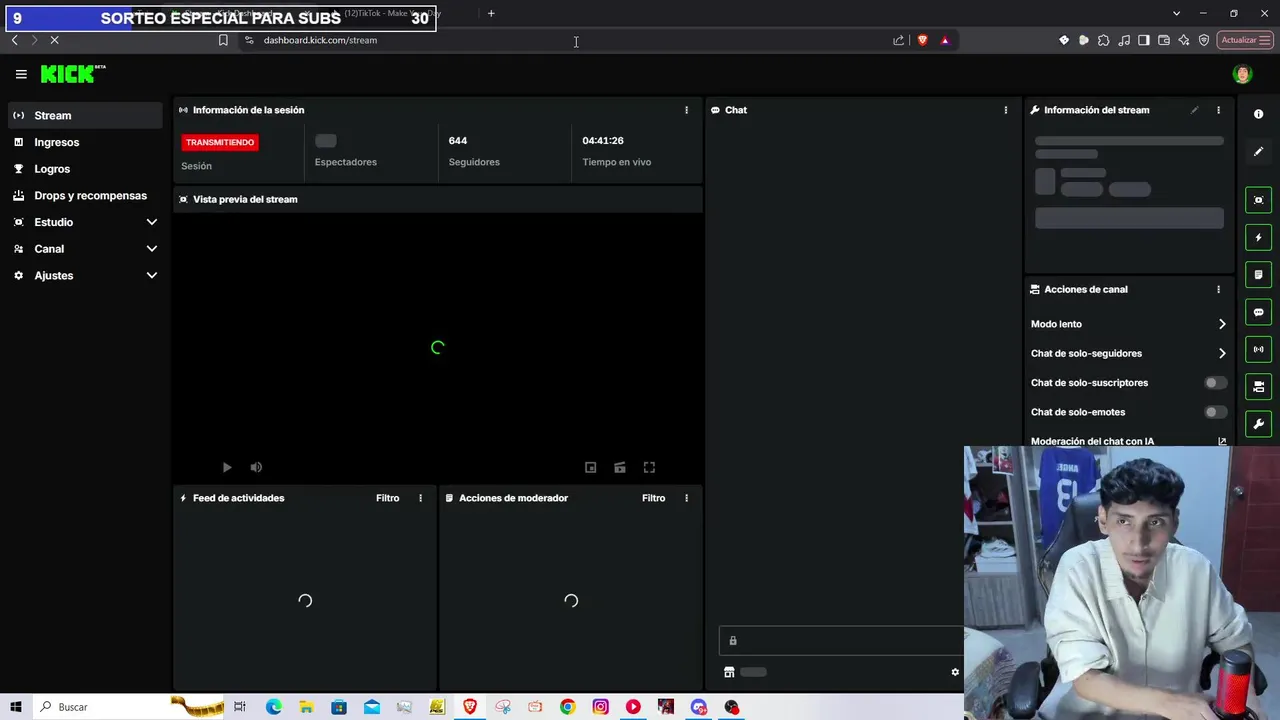Click the pencil edit icon in right rail
The height and width of the screenshot is (720, 1280).
click(1258, 152)
